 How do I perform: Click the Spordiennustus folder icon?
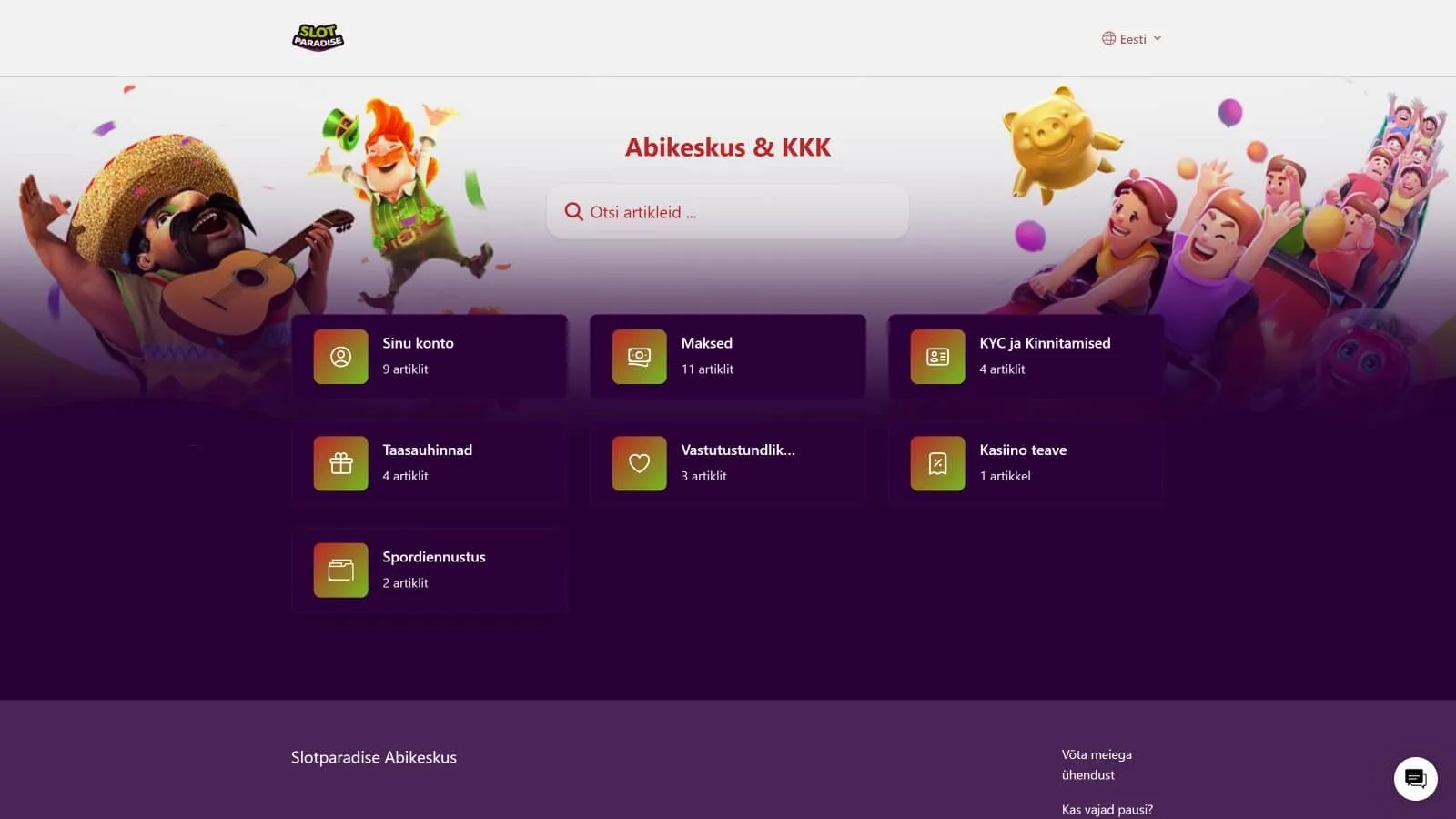(x=340, y=571)
